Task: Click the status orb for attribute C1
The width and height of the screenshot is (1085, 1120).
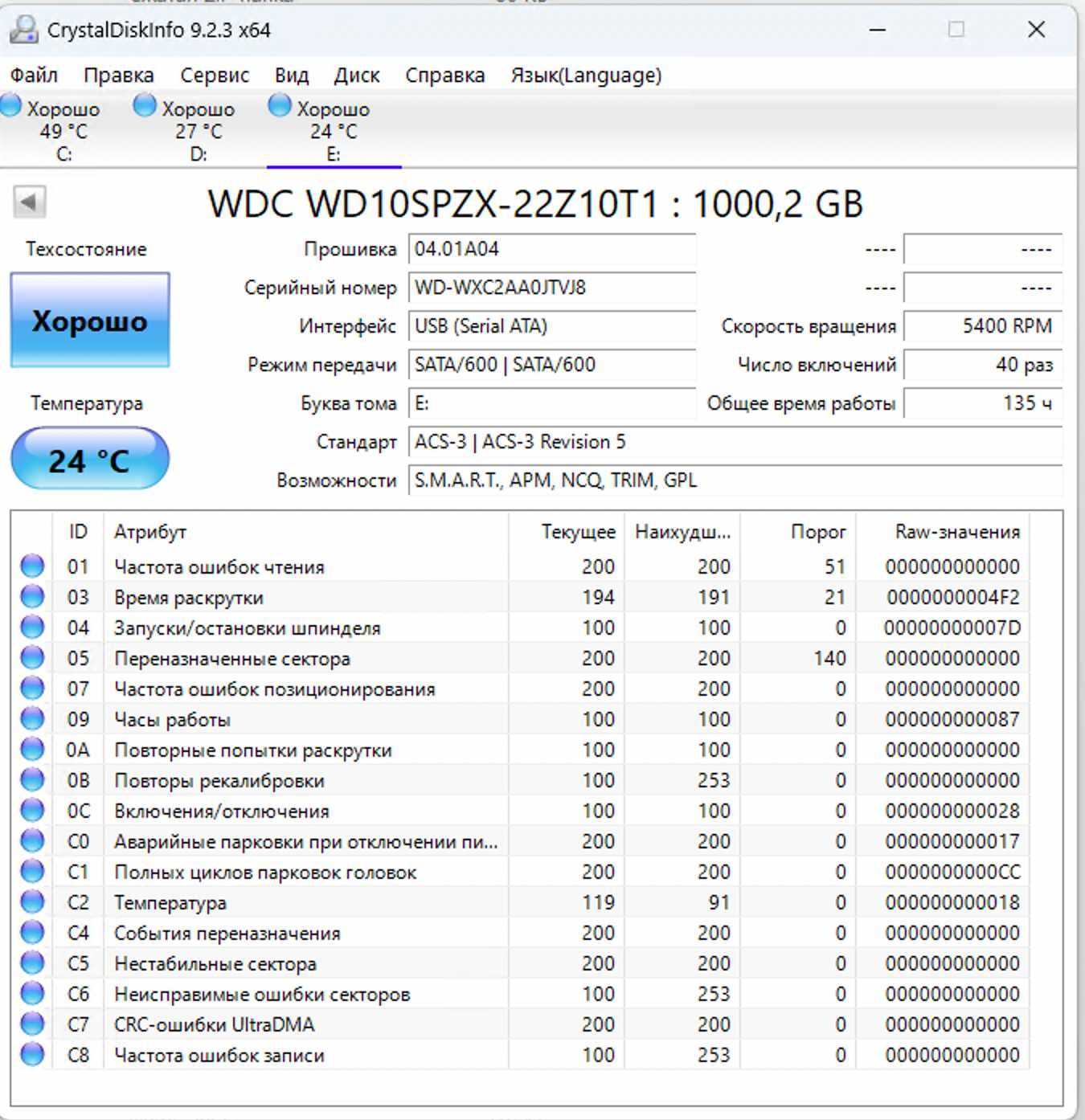Action: pyautogui.click(x=32, y=872)
